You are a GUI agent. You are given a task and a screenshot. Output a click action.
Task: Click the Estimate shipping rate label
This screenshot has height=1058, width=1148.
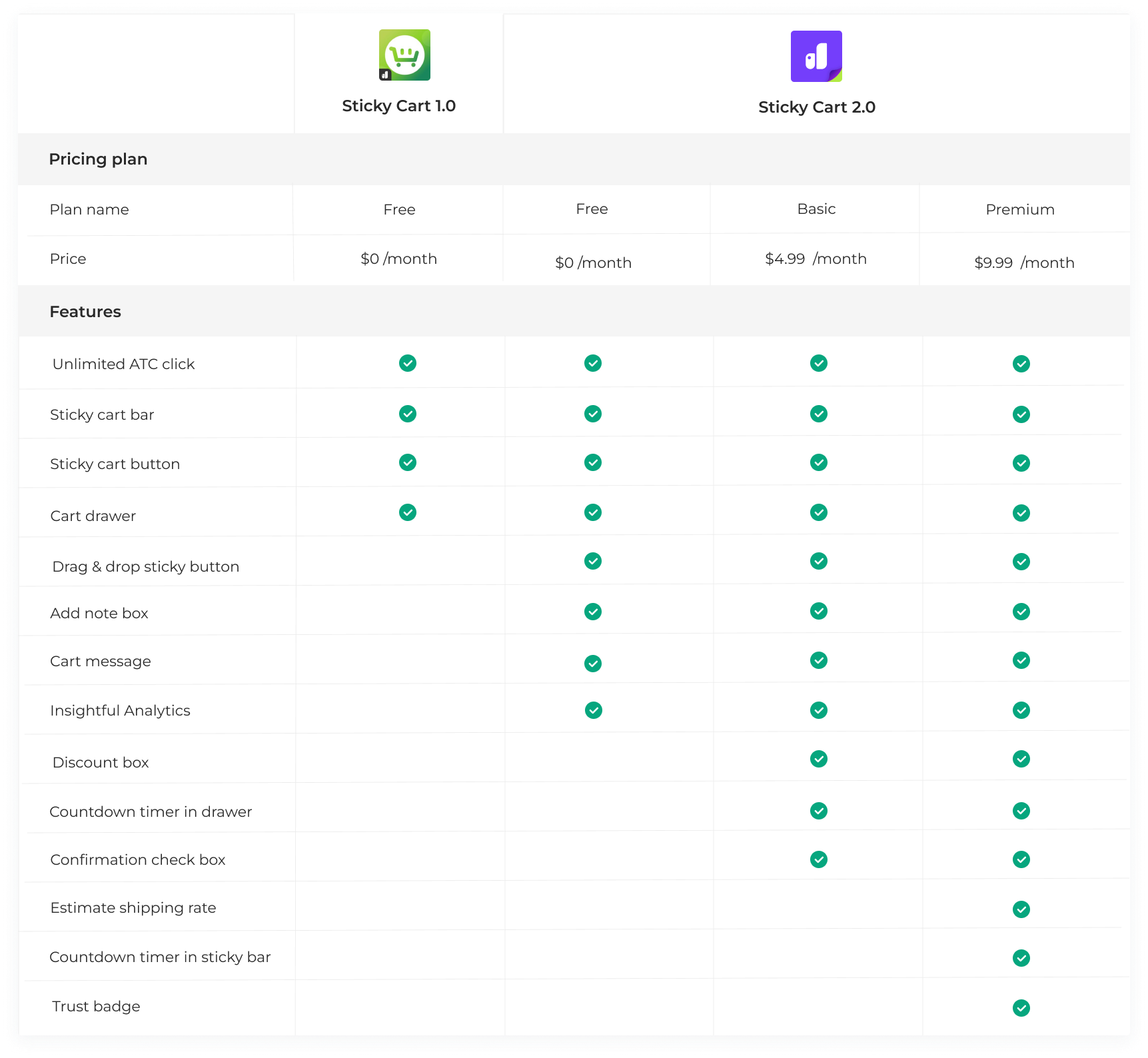pyautogui.click(x=133, y=908)
